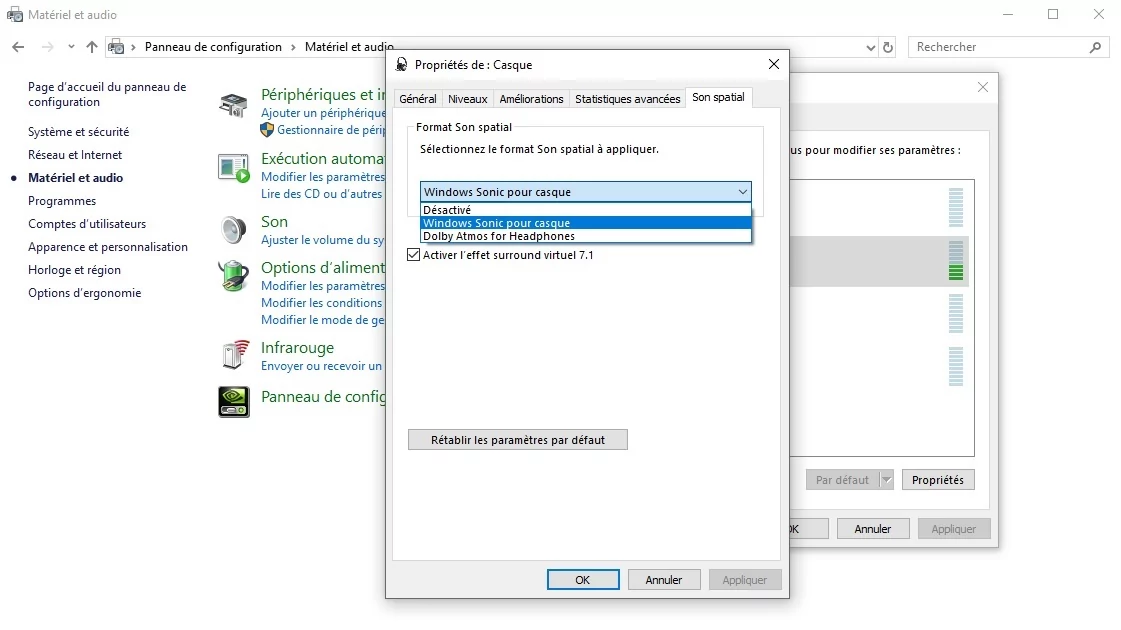Go up one level with up arrow
This screenshot has width=1121, height=630.
tap(92, 47)
